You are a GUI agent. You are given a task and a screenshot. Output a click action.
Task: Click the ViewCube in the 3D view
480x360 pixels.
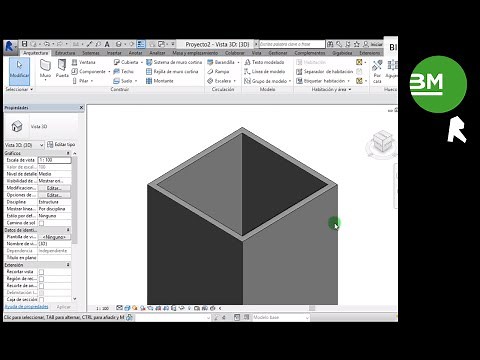382,143
